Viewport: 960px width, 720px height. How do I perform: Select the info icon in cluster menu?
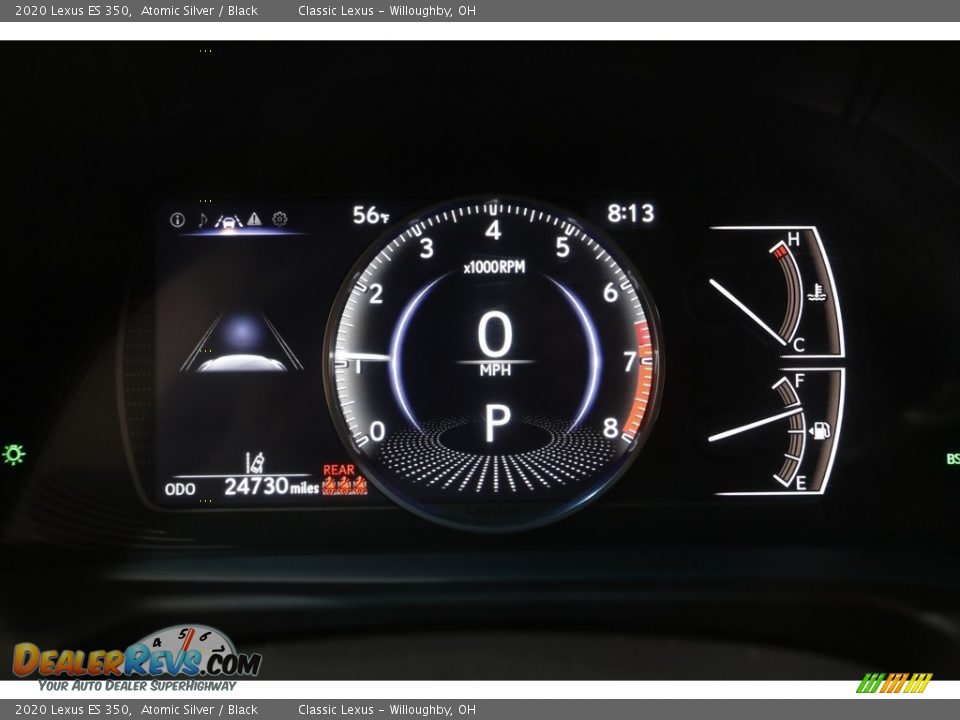[x=178, y=220]
